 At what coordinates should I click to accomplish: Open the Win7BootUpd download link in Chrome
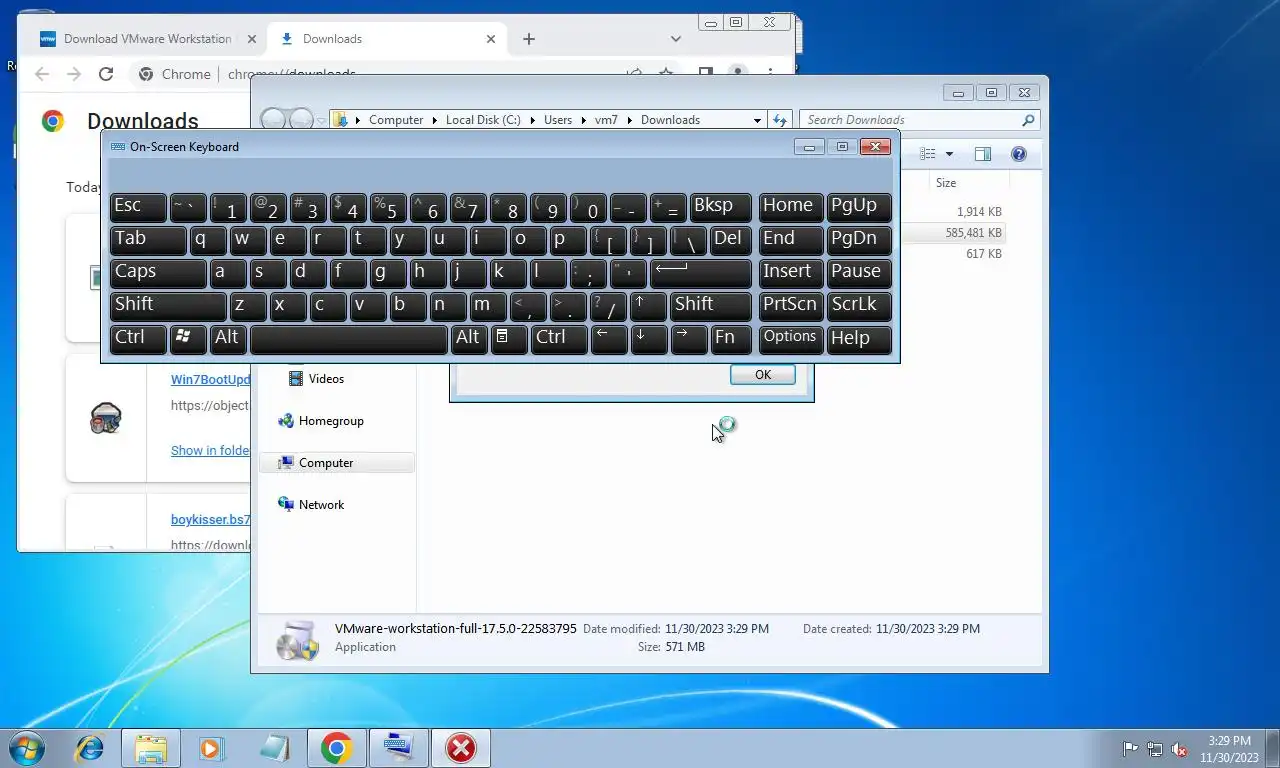tap(210, 380)
